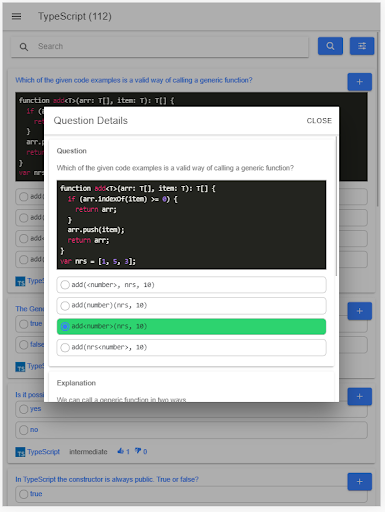Click the blue search button
Screen dimensions: 385x512
click(x=330, y=46)
